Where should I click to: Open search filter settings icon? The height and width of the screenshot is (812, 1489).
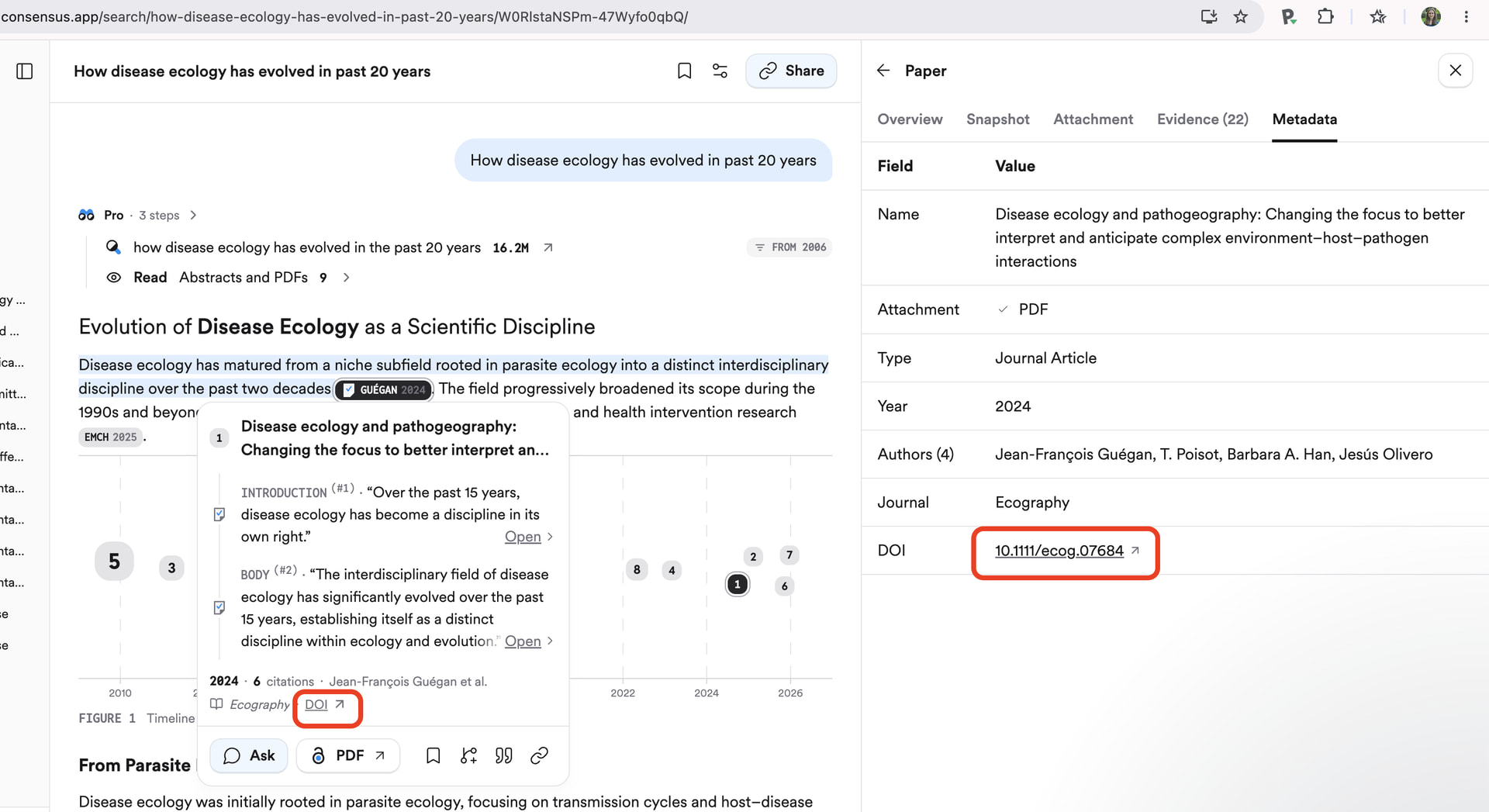pyautogui.click(x=720, y=71)
